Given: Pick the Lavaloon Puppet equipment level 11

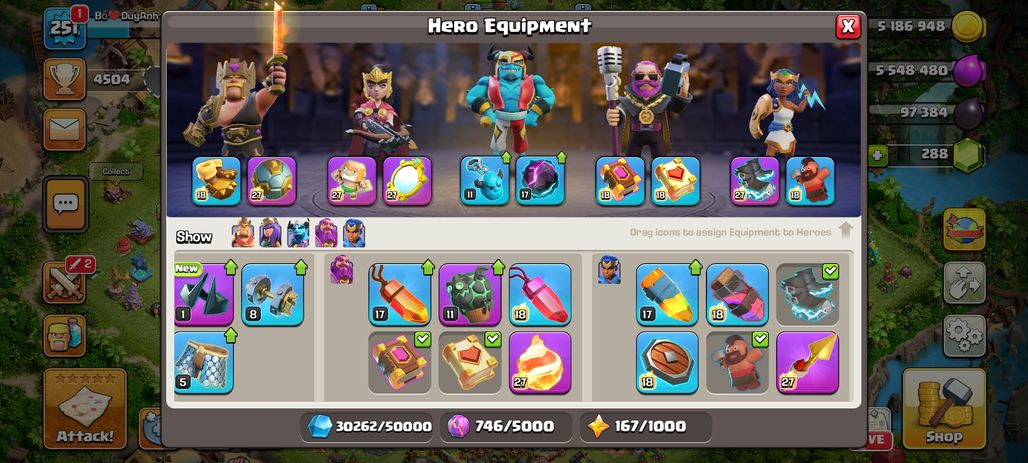Looking at the screenshot, I should click(469, 294).
